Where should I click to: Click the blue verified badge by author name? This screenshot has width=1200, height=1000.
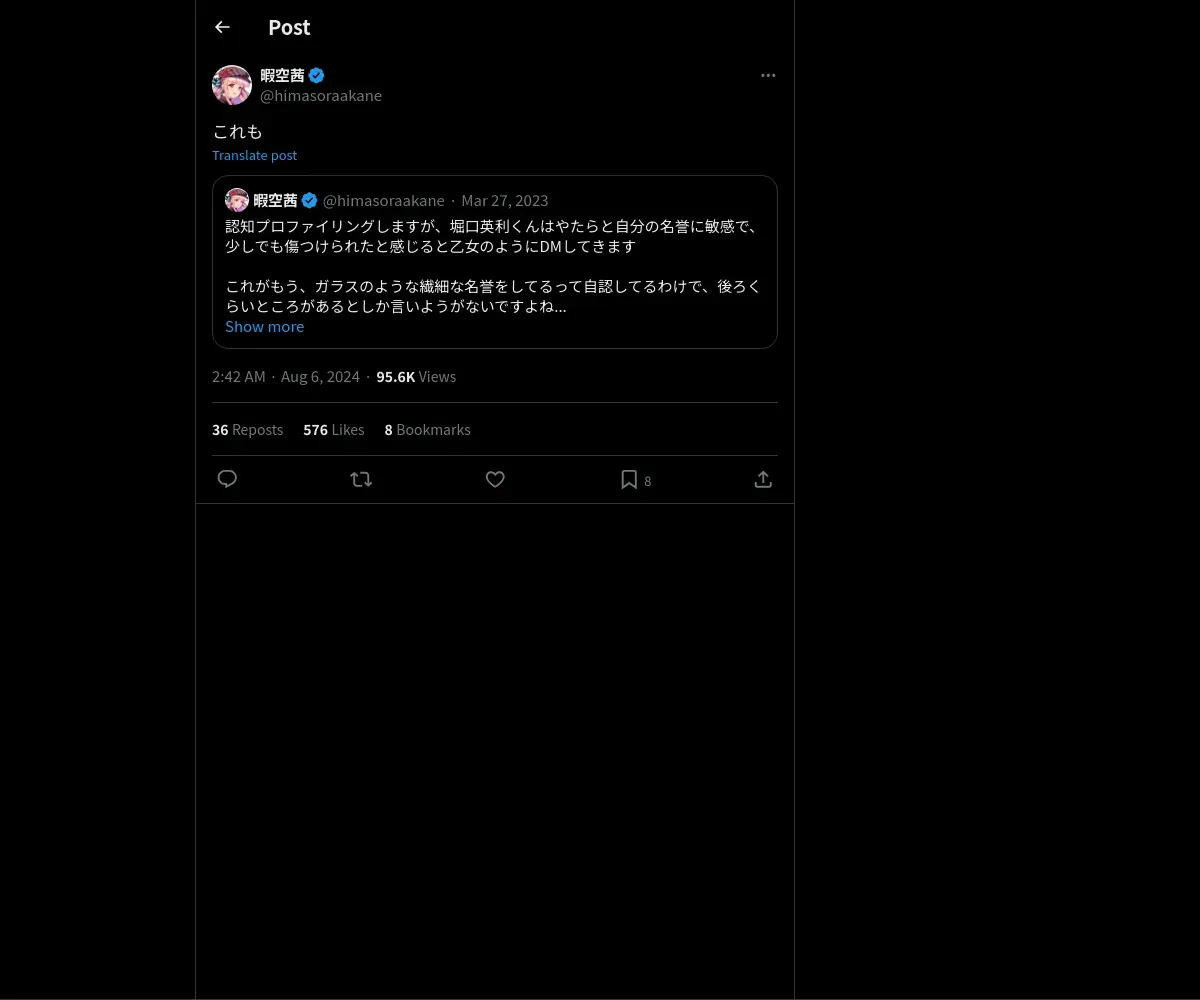click(x=316, y=75)
